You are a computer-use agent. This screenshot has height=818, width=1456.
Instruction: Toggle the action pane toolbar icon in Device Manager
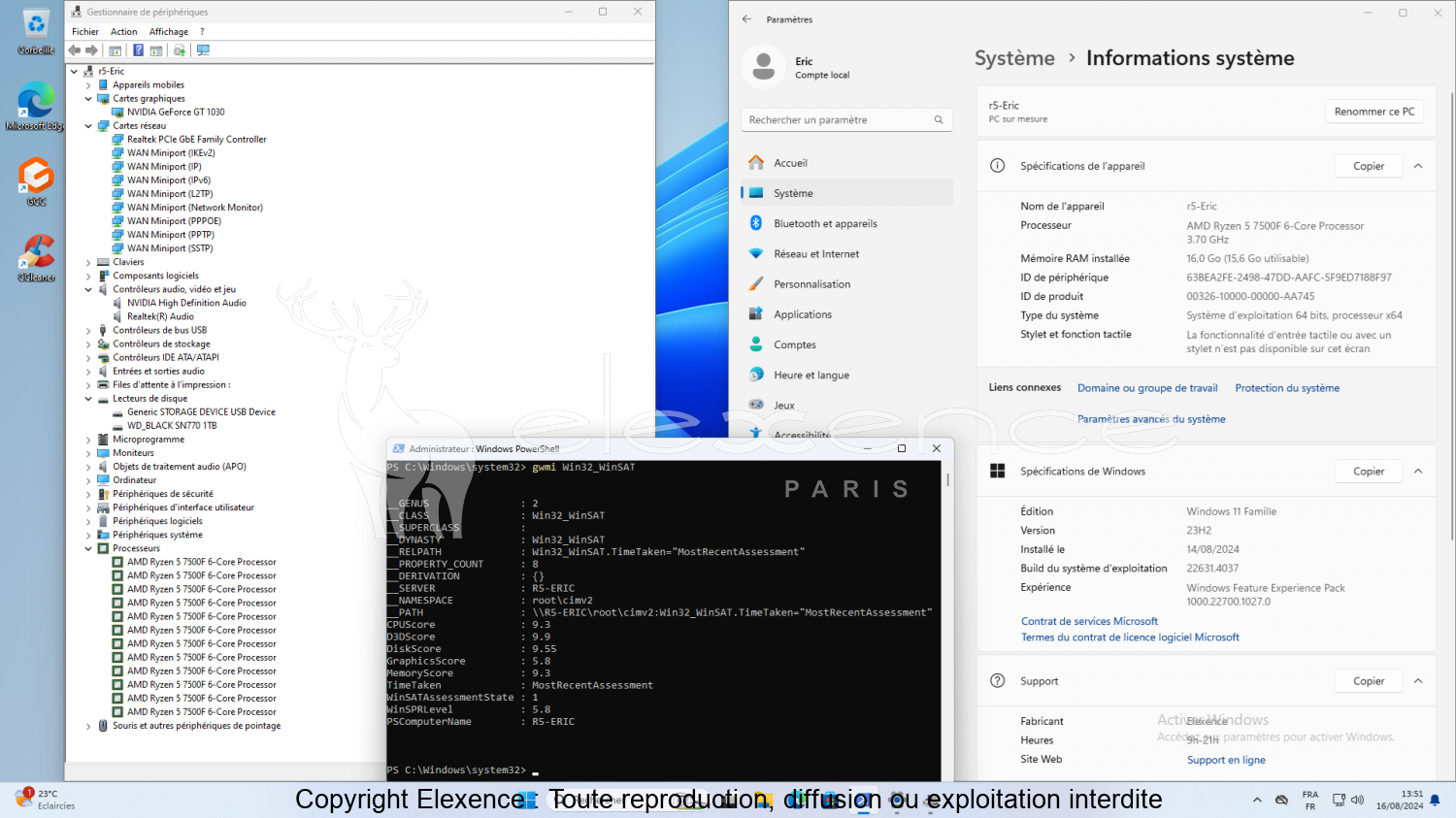point(155,50)
